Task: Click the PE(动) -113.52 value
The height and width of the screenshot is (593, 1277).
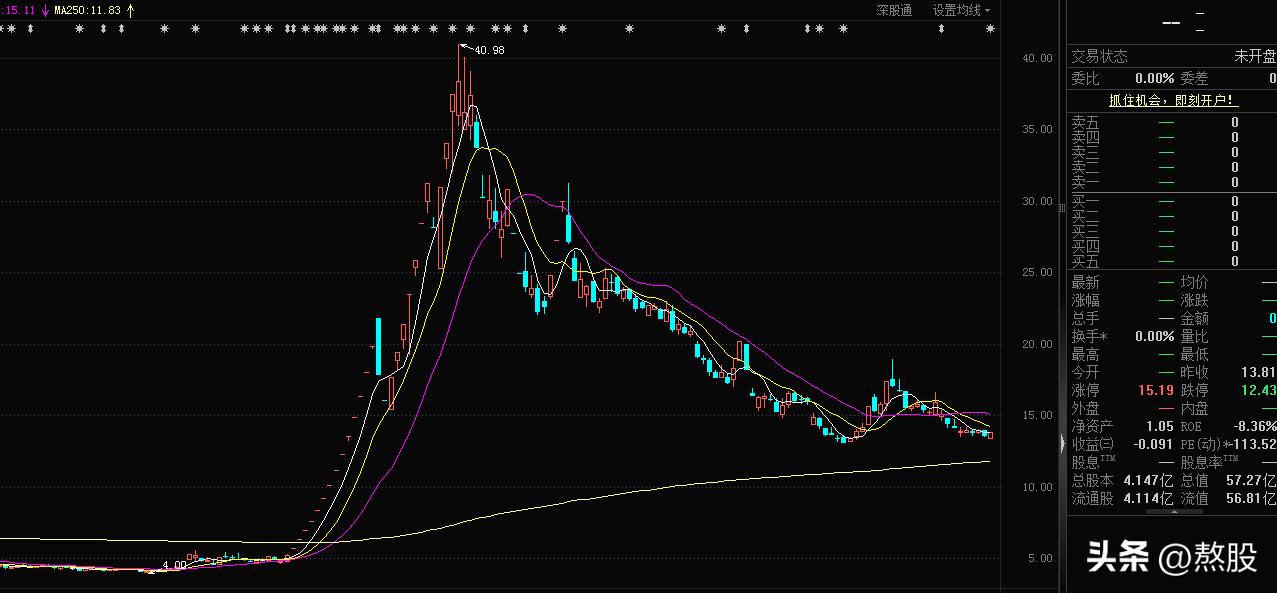Action: (x=1252, y=444)
